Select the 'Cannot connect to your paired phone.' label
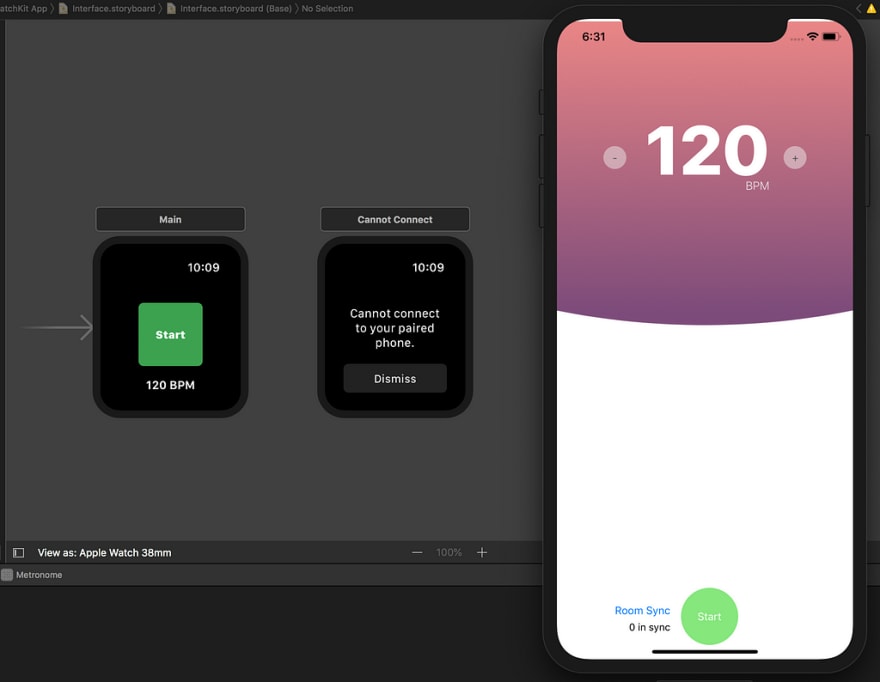This screenshot has height=682, width=880. 395,328
